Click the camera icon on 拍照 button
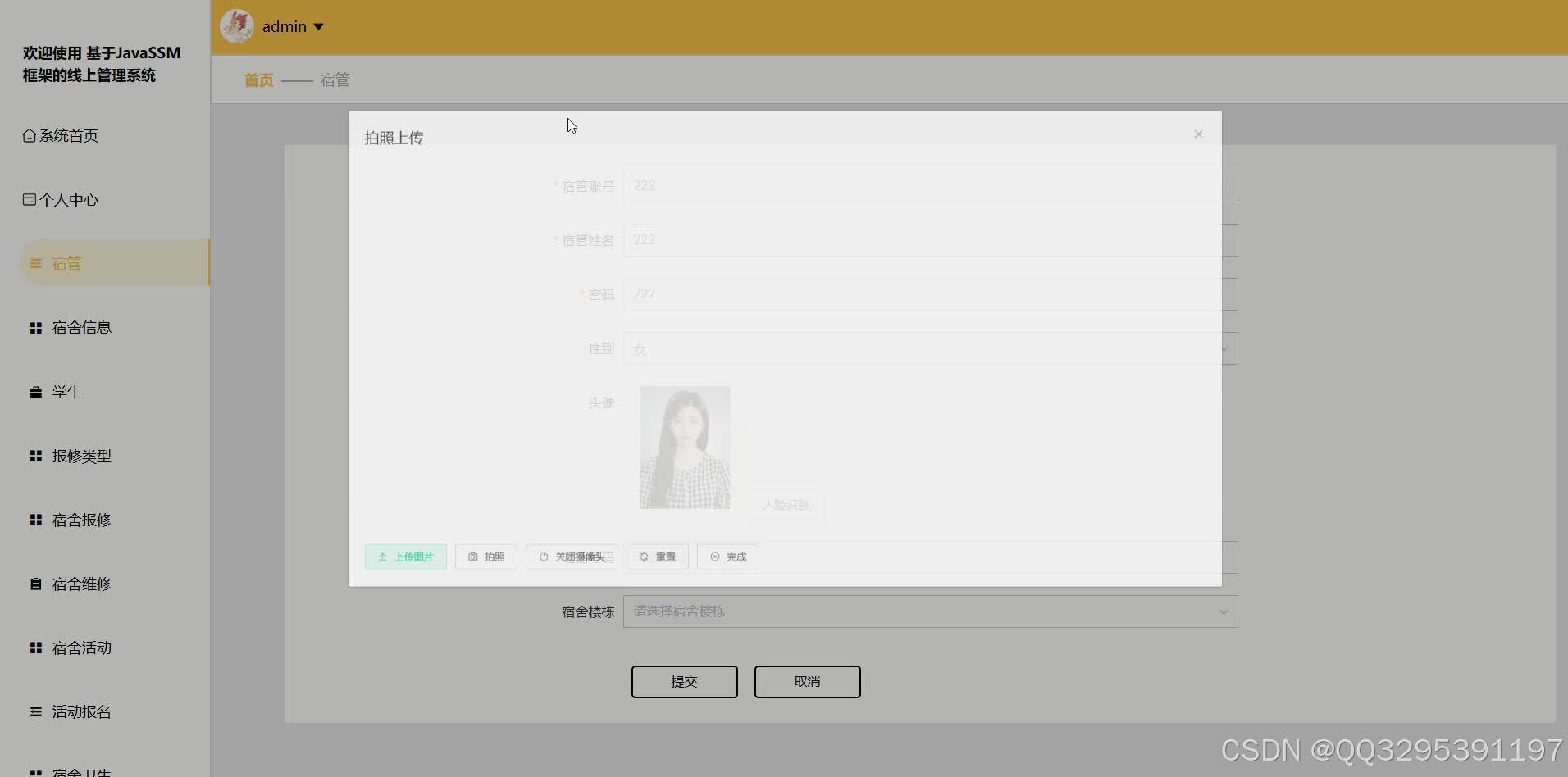Image resolution: width=1568 pixels, height=777 pixels. coord(473,557)
